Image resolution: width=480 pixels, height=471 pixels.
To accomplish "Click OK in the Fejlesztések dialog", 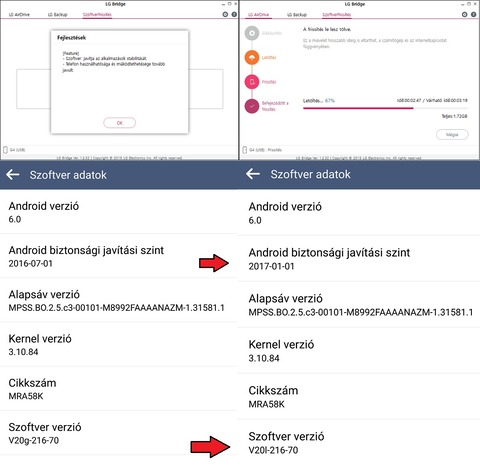I will pyautogui.click(x=119, y=123).
